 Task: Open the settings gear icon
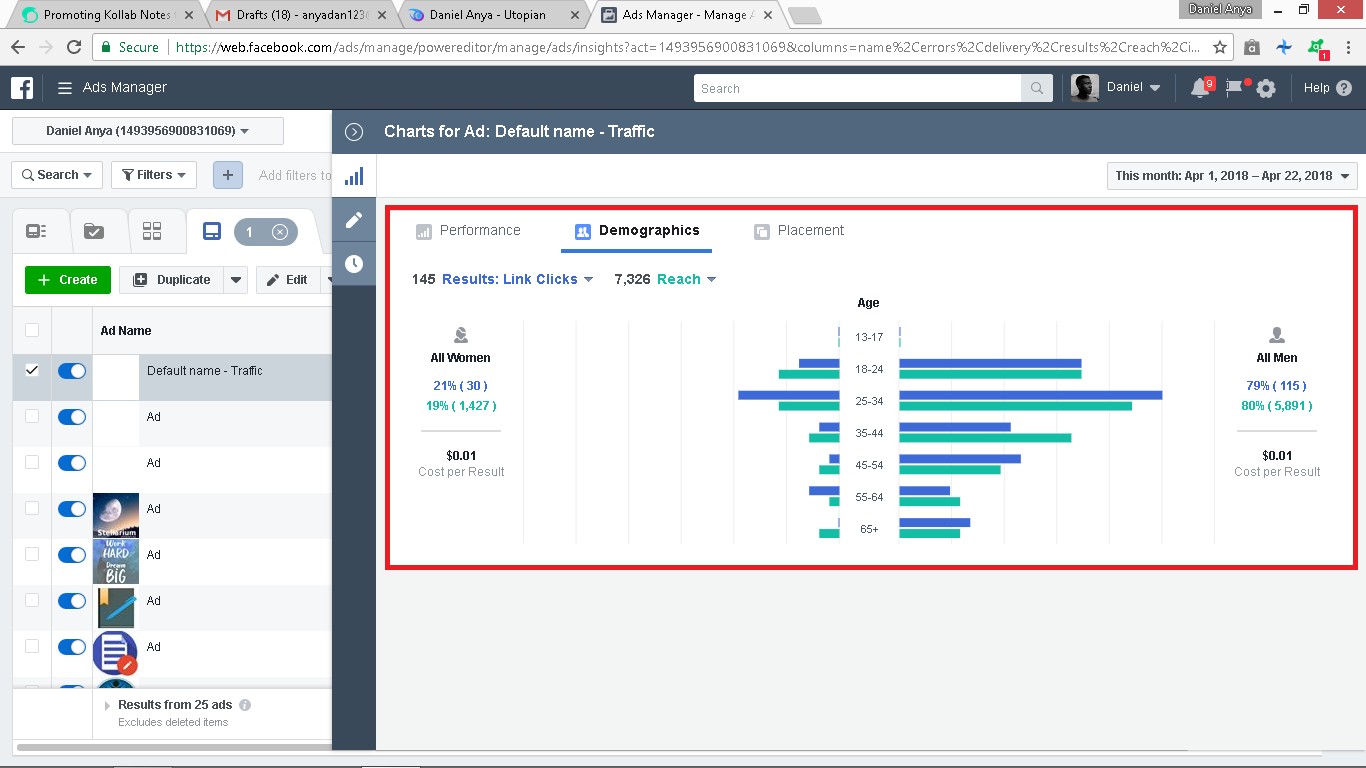pos(1266,88)
